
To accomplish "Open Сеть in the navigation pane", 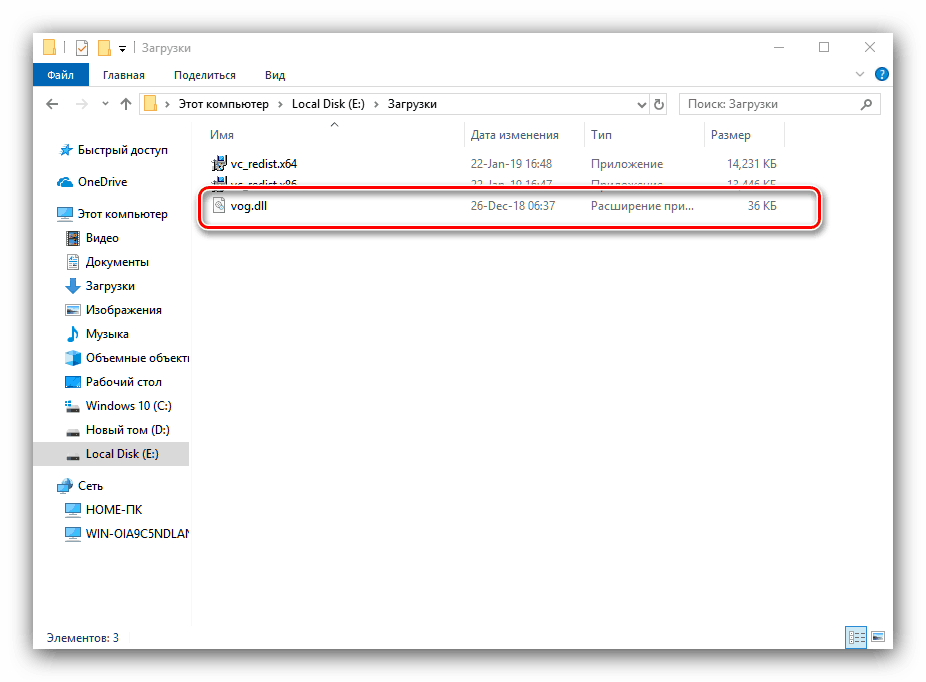I will [80, 486].
